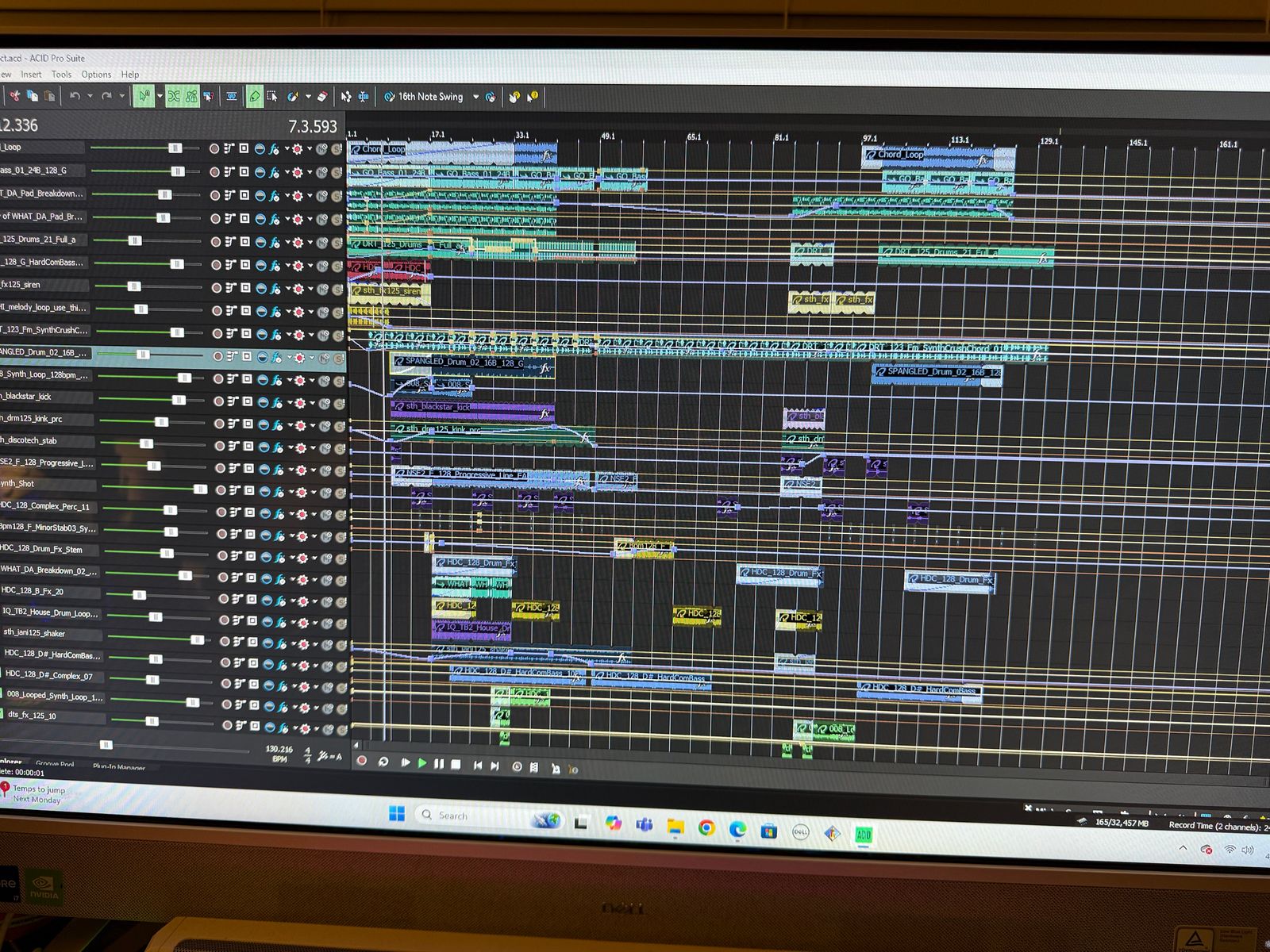Viewport: 1270px width, 952px height.
Task: Open the Options menu
Action: (x=96, y=75)
